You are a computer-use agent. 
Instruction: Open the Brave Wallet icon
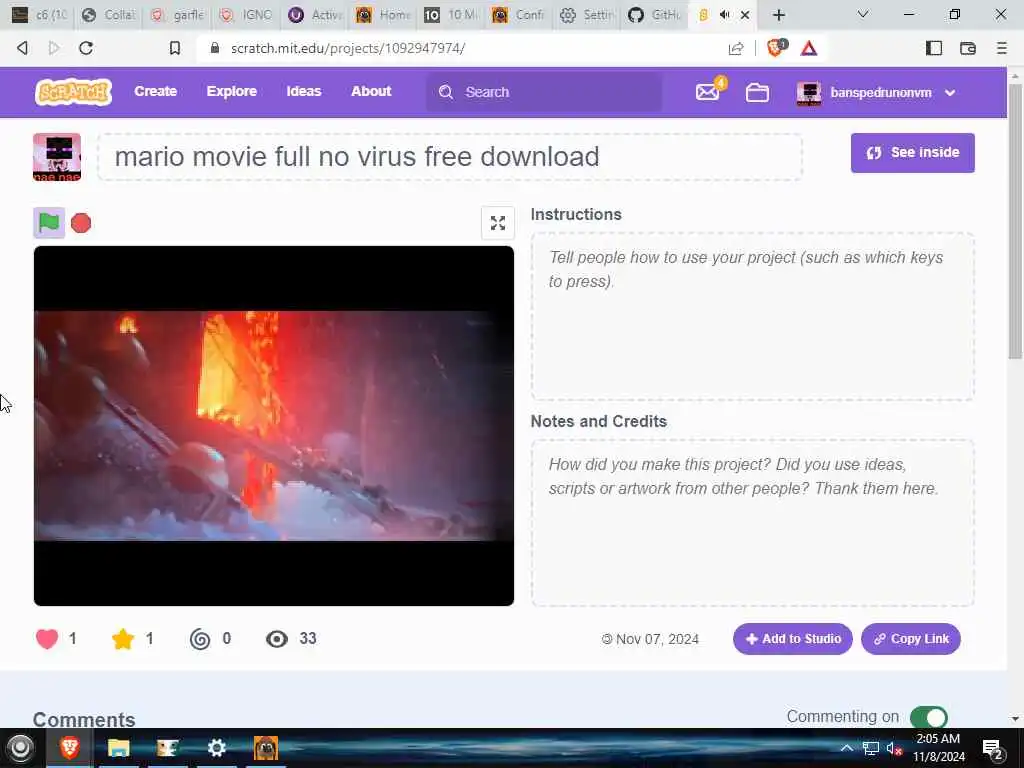coord(968,48)
